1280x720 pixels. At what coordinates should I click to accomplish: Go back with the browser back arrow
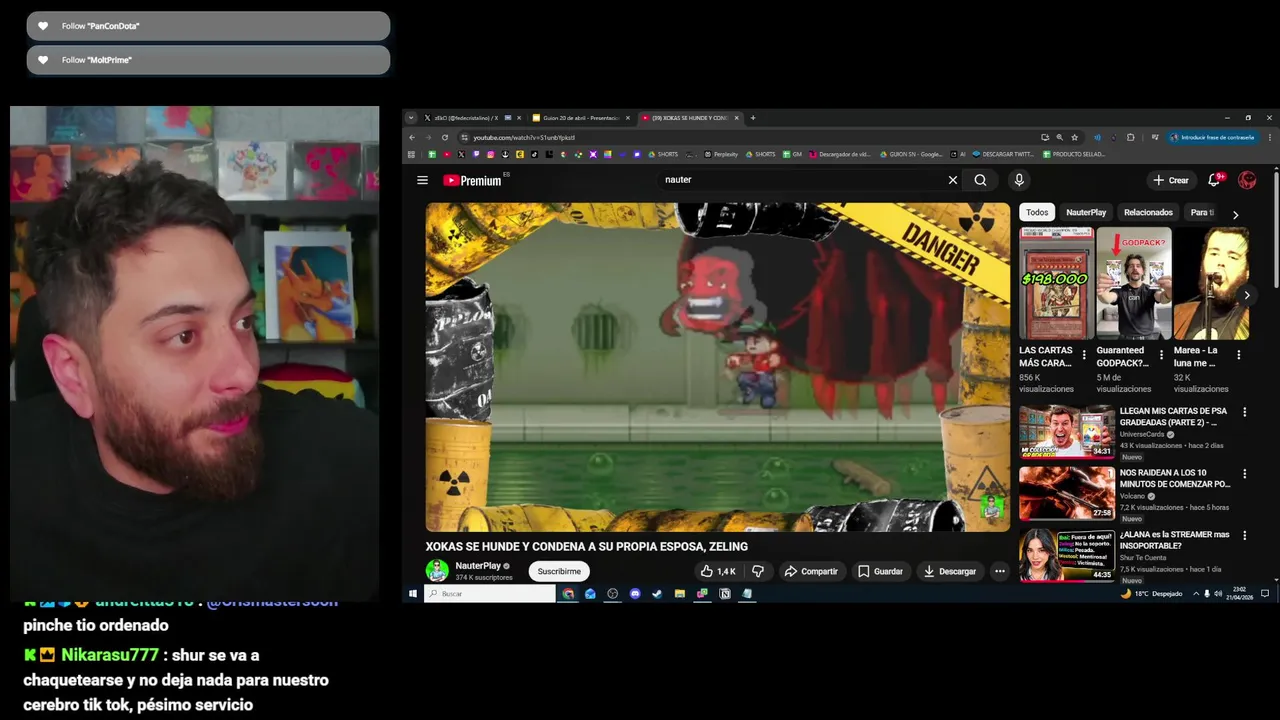pyautogui.click(x=411, y=137)
